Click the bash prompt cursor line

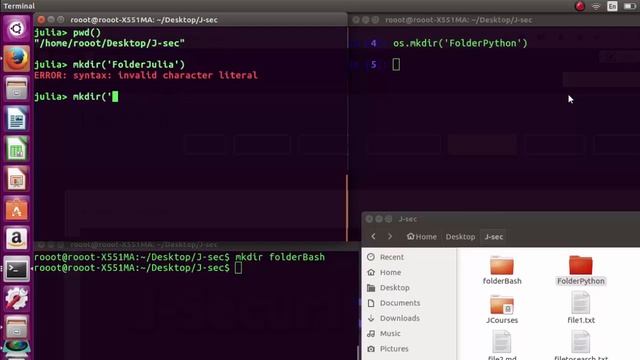click(x=138, y=268)
